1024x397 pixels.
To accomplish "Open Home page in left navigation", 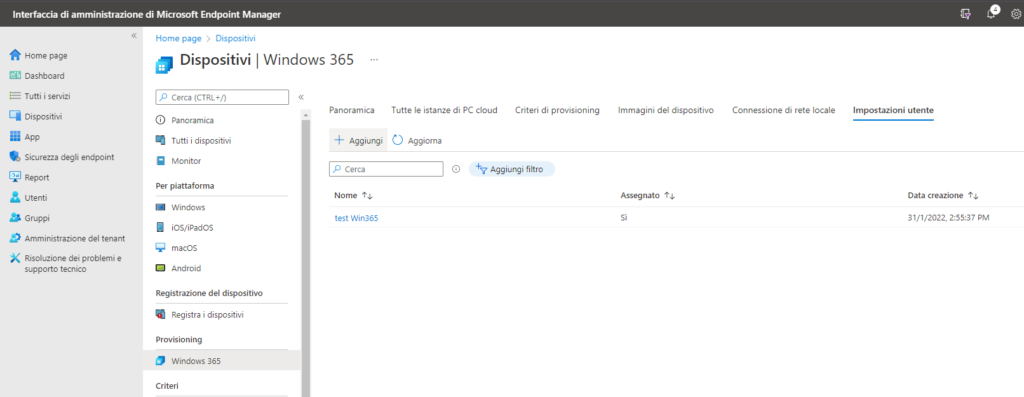I will tap(39, 56).
